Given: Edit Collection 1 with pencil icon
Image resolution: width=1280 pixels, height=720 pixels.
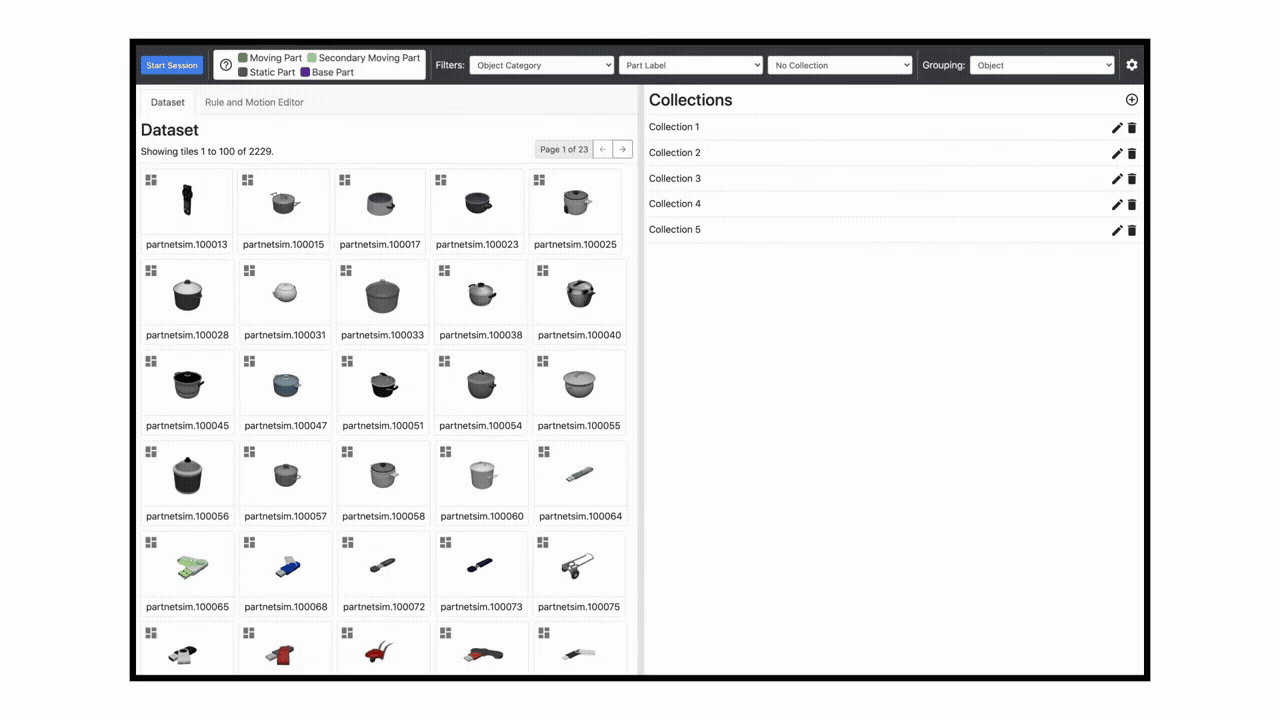Looking at the screenshot, I should [1117, 128].
